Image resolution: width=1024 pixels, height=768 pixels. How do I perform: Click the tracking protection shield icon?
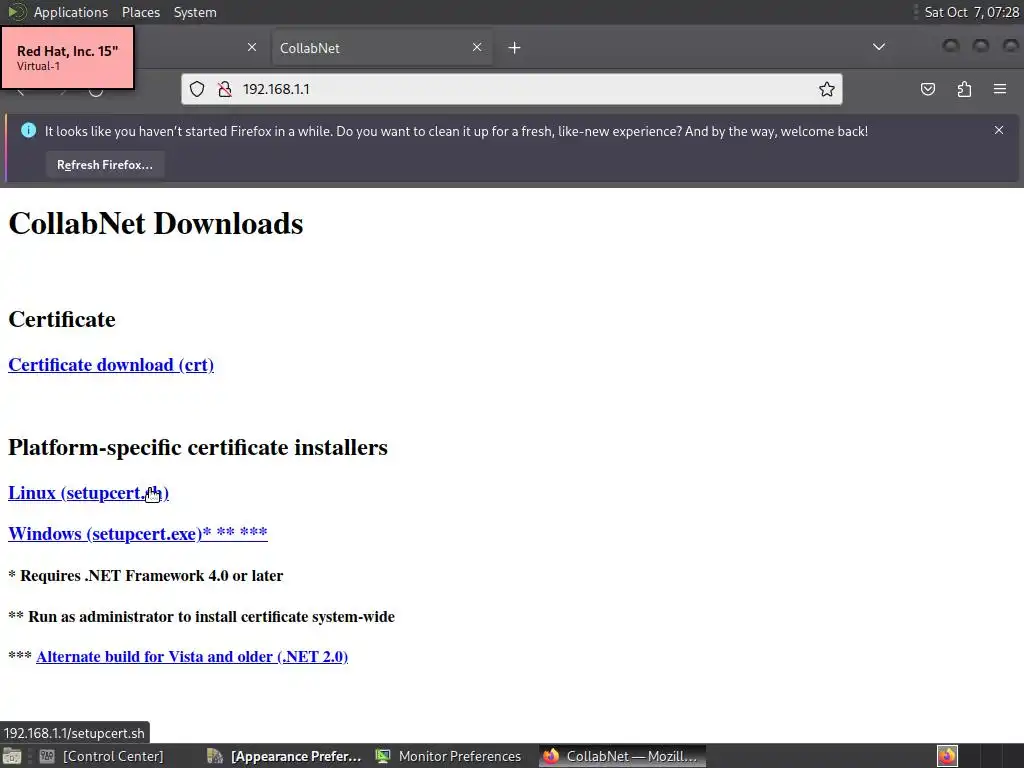(x=197, y=89)
